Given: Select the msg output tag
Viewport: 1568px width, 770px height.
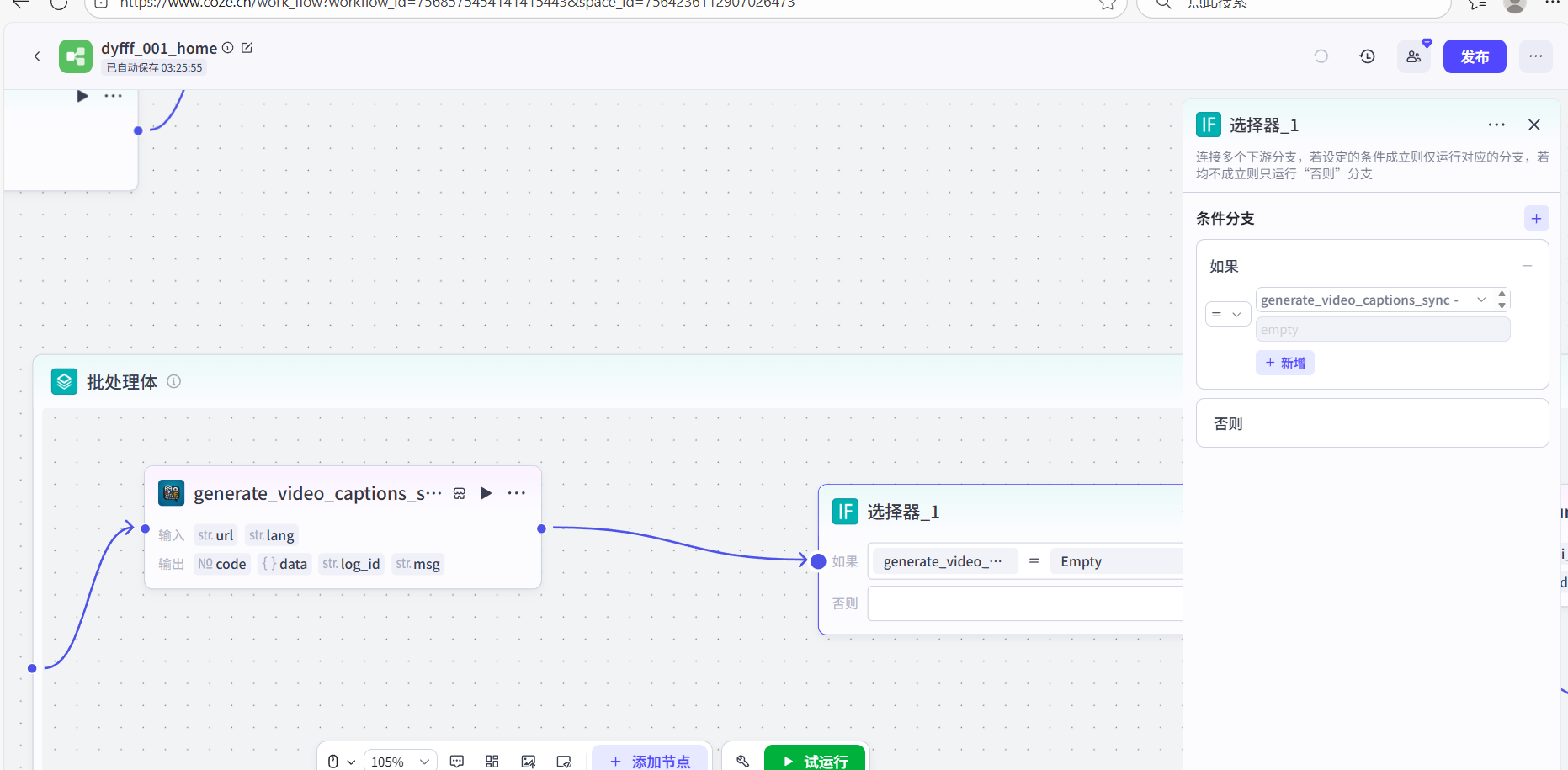Looking at the screenshot, I should 418,564.
